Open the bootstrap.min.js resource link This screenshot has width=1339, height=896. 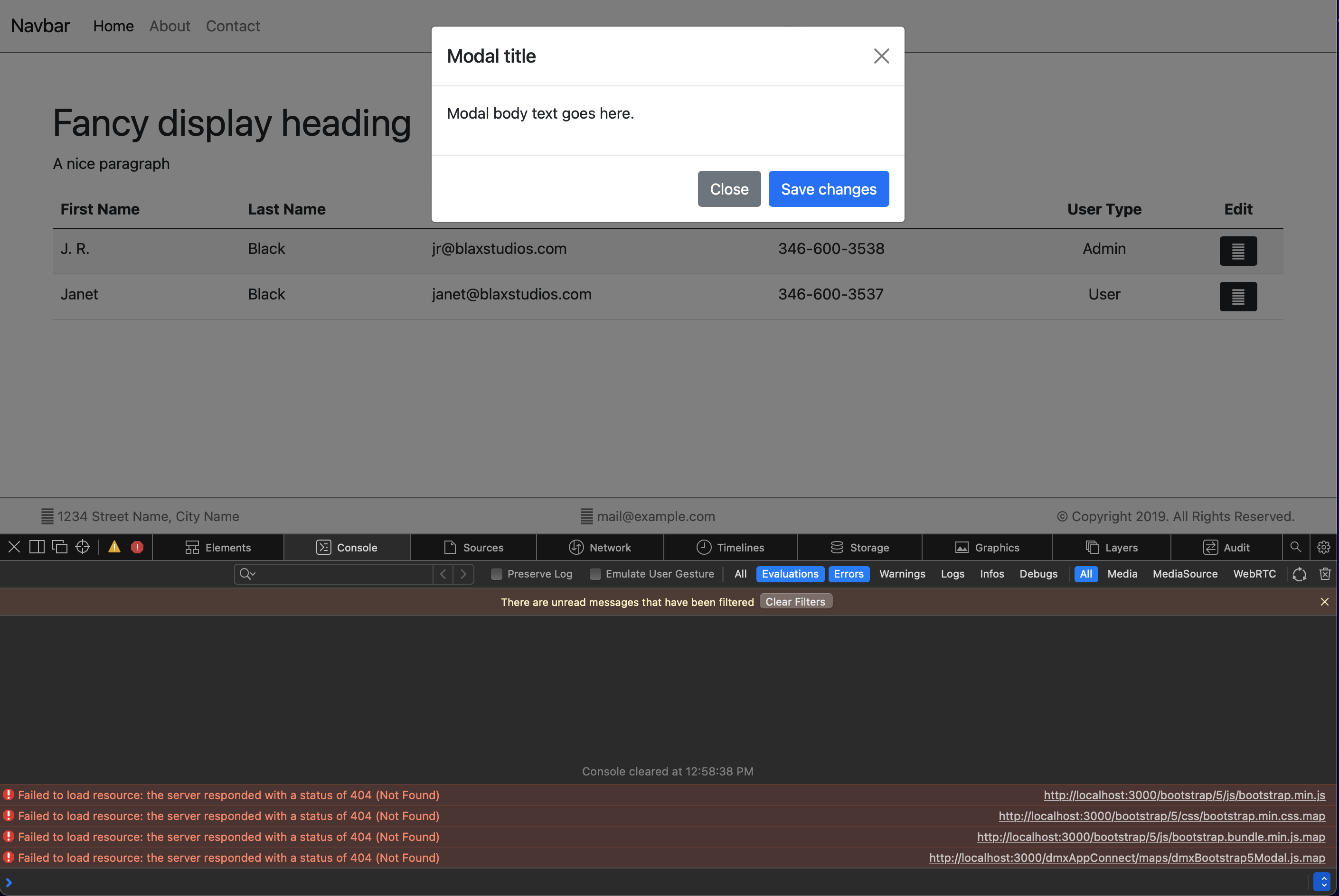1184,794
